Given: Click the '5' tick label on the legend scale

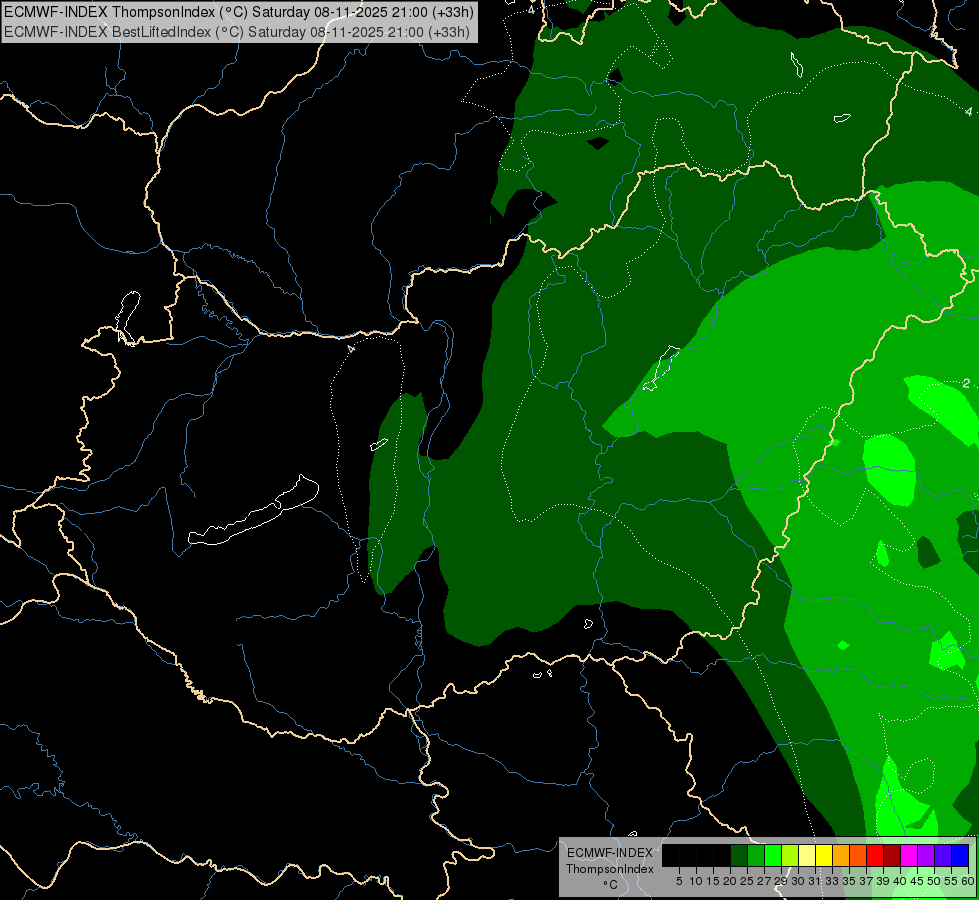Looking at the screenshot, I should click(x=679, y=881).
